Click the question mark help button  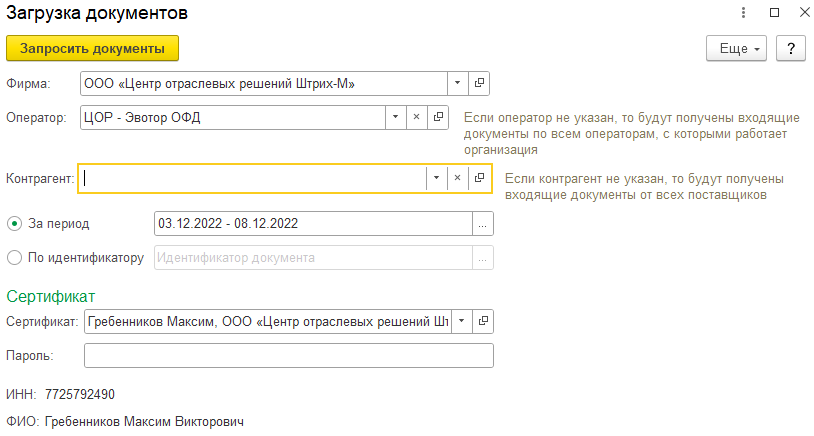tap(791, 48)
